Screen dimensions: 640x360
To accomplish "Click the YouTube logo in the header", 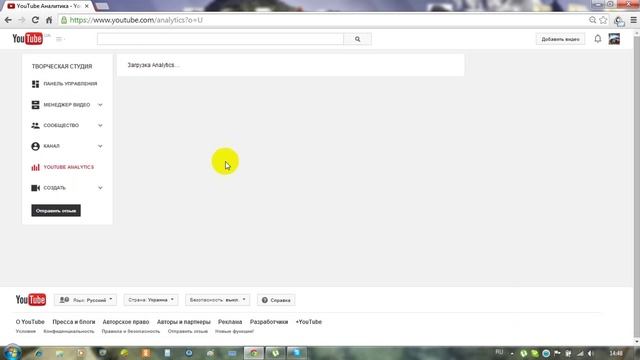I will [x=27, y=39].
